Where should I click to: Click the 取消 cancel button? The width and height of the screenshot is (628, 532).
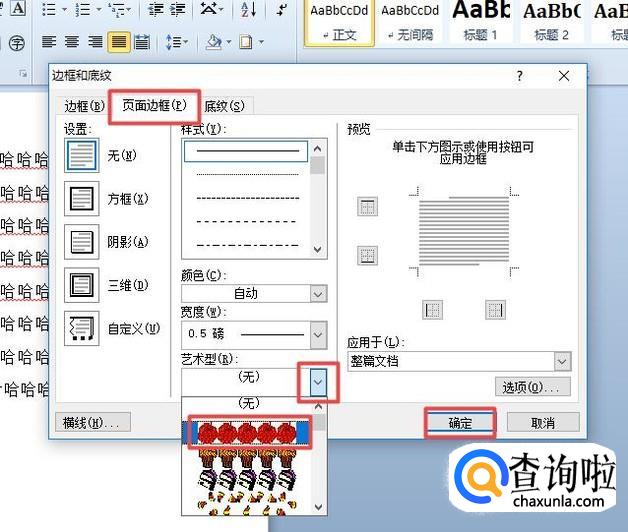(x=543, y=423)
